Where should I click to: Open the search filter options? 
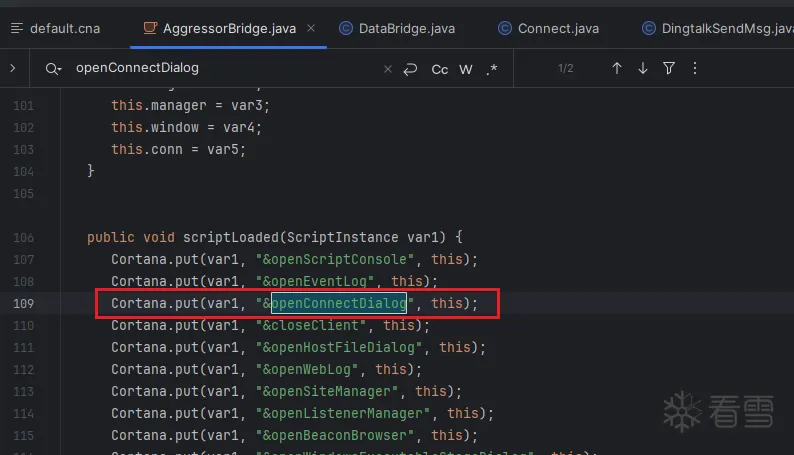click(x=669, y=68)
